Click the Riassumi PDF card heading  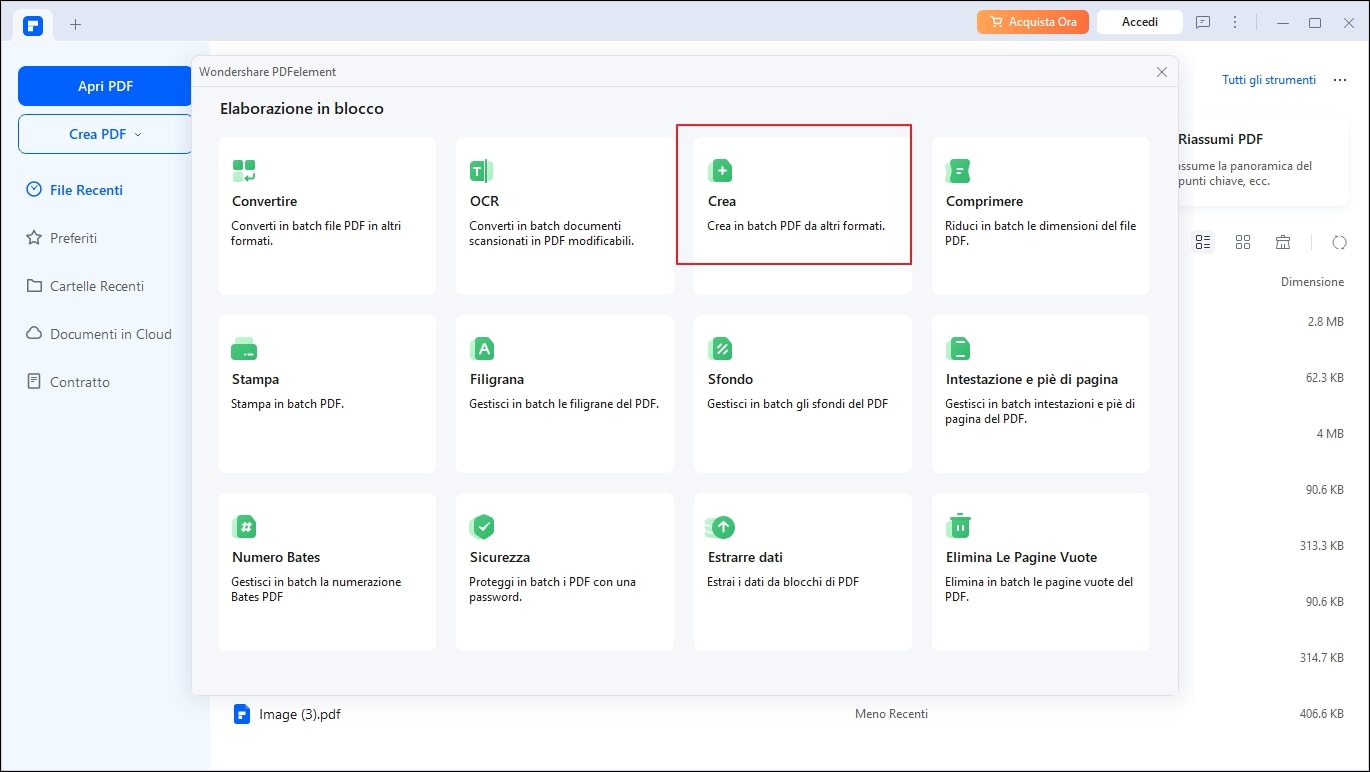coord(1220,140)
